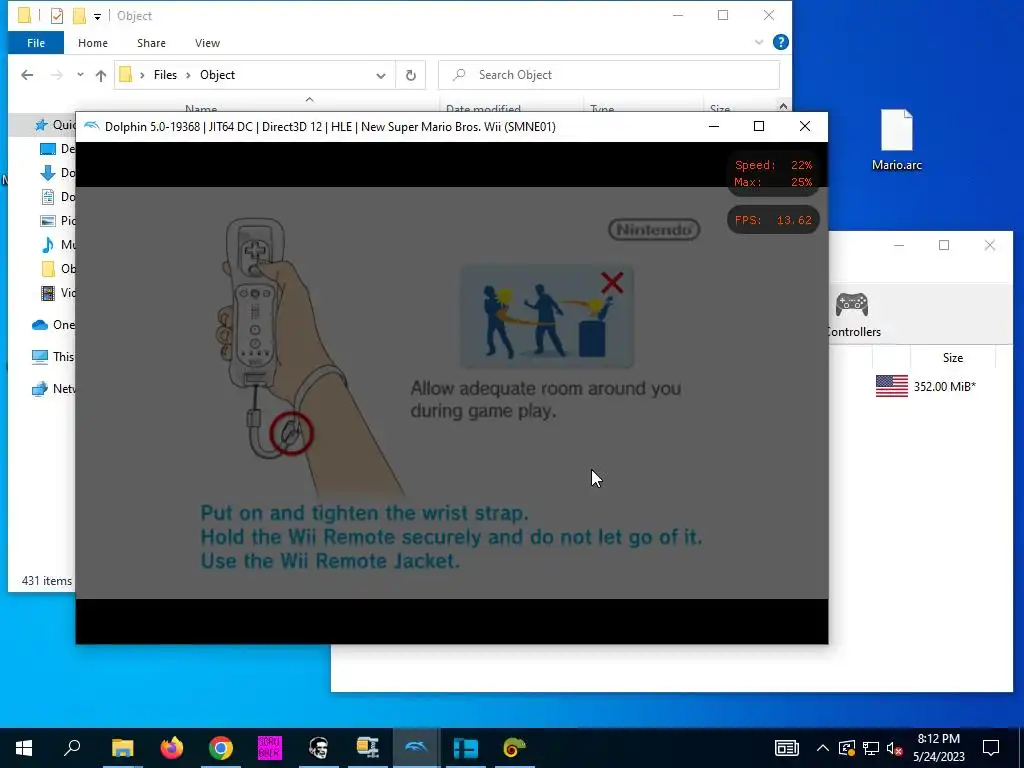Switch to Dolphin emulator taskbar icon

[x=416, y=748]
